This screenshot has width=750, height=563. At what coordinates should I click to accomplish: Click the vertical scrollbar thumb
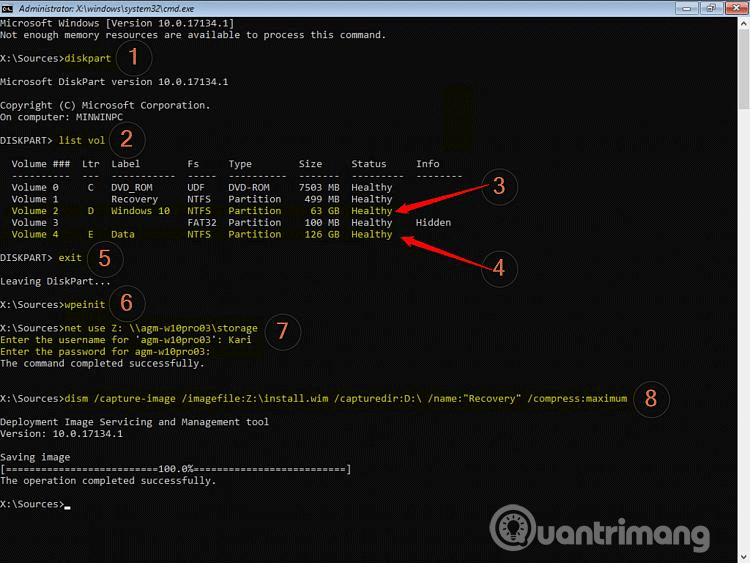click(743, 70)
